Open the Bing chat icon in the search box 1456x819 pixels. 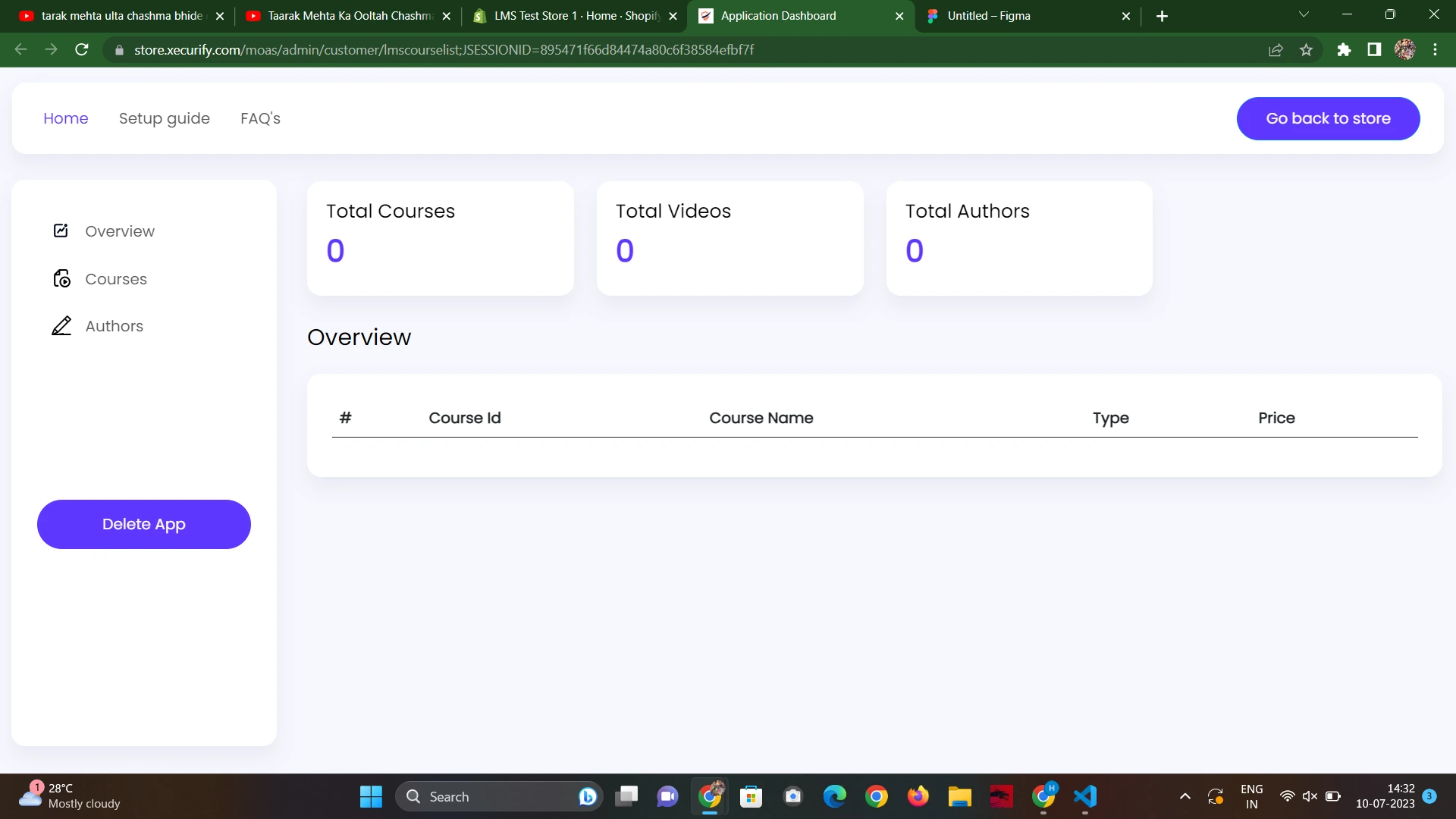pyautogui.click(x=588, y=796)
